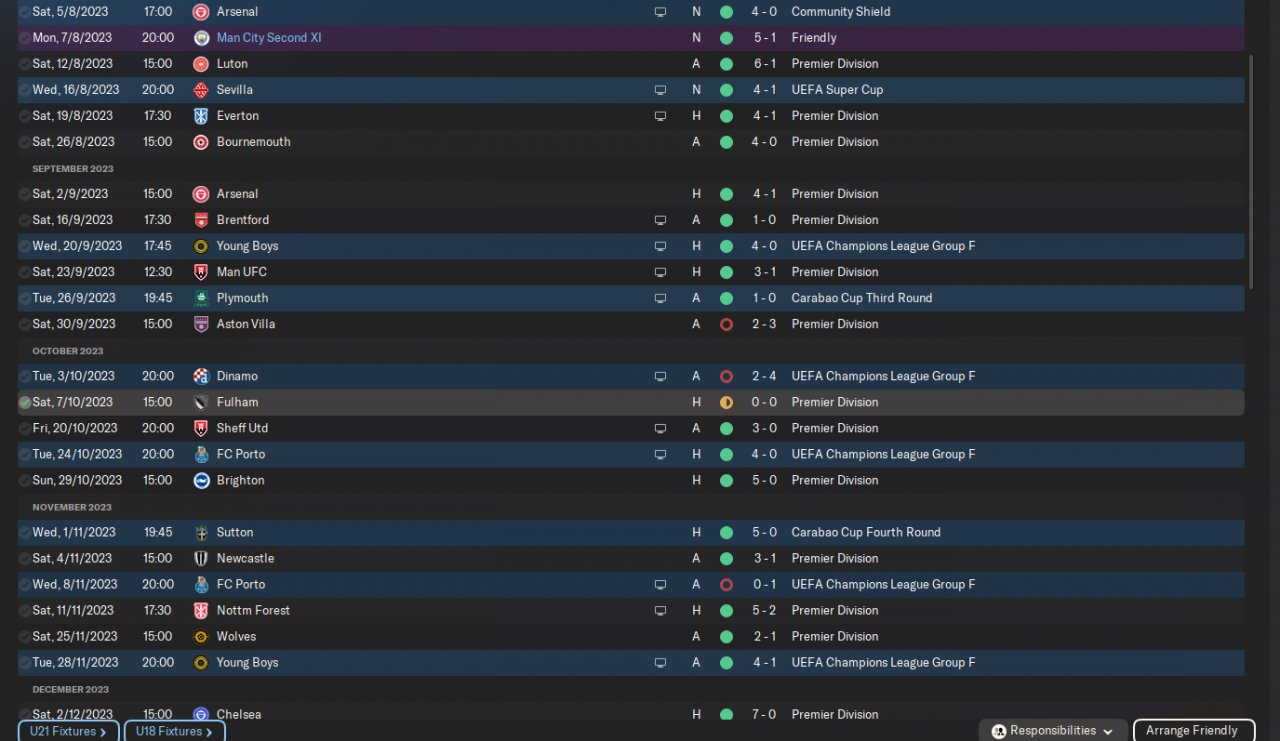Expand the U18 Fixtures list
Viewport: 1280px width, 741px height.
(x=174, y=731)
